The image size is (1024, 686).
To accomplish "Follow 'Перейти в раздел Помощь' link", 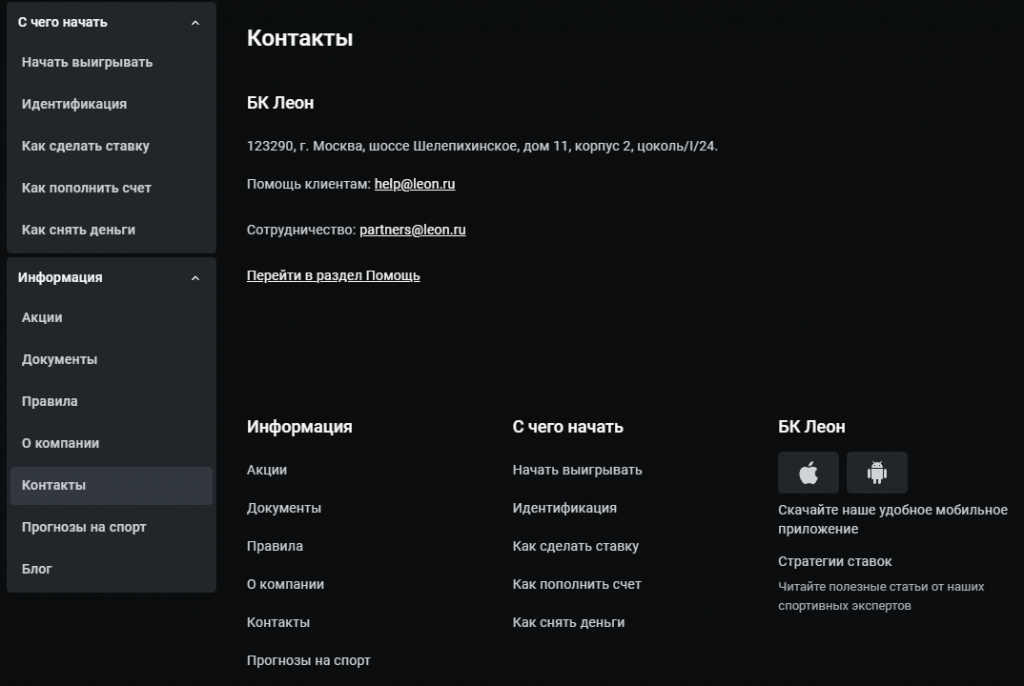I will tap(333, 276).
